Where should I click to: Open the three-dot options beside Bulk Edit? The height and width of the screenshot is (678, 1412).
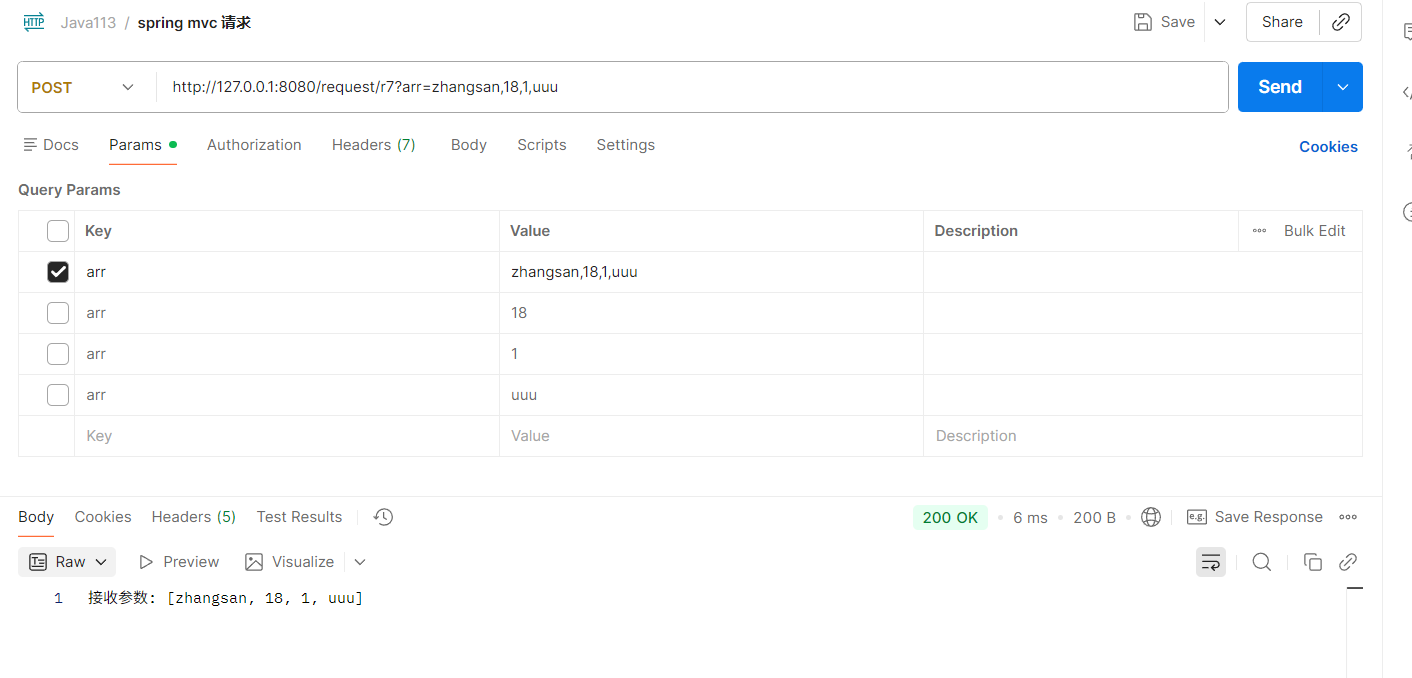coord(1259,231)
